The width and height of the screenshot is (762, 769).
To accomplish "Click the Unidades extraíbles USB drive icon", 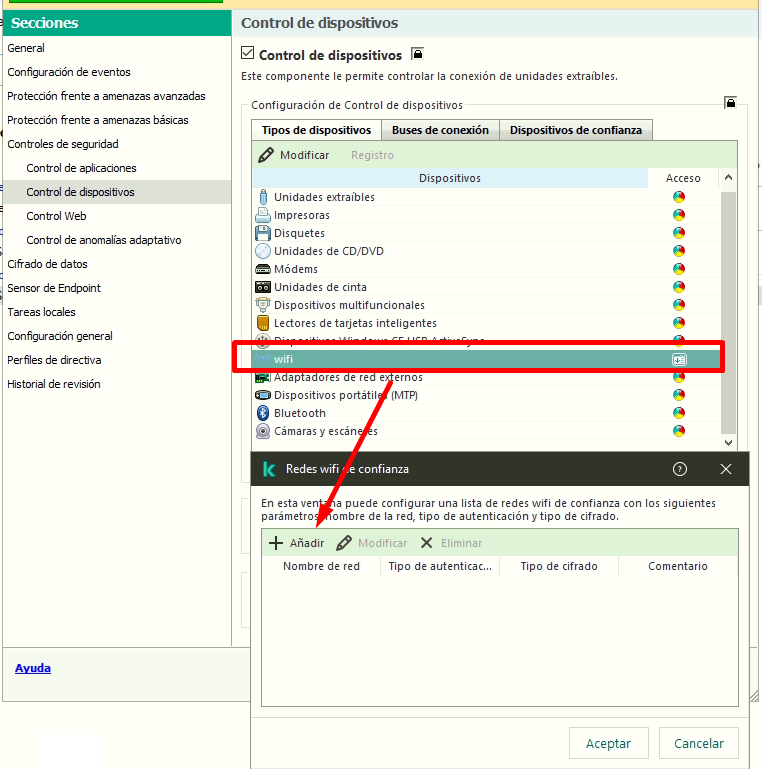I will (x=263, y=197).
